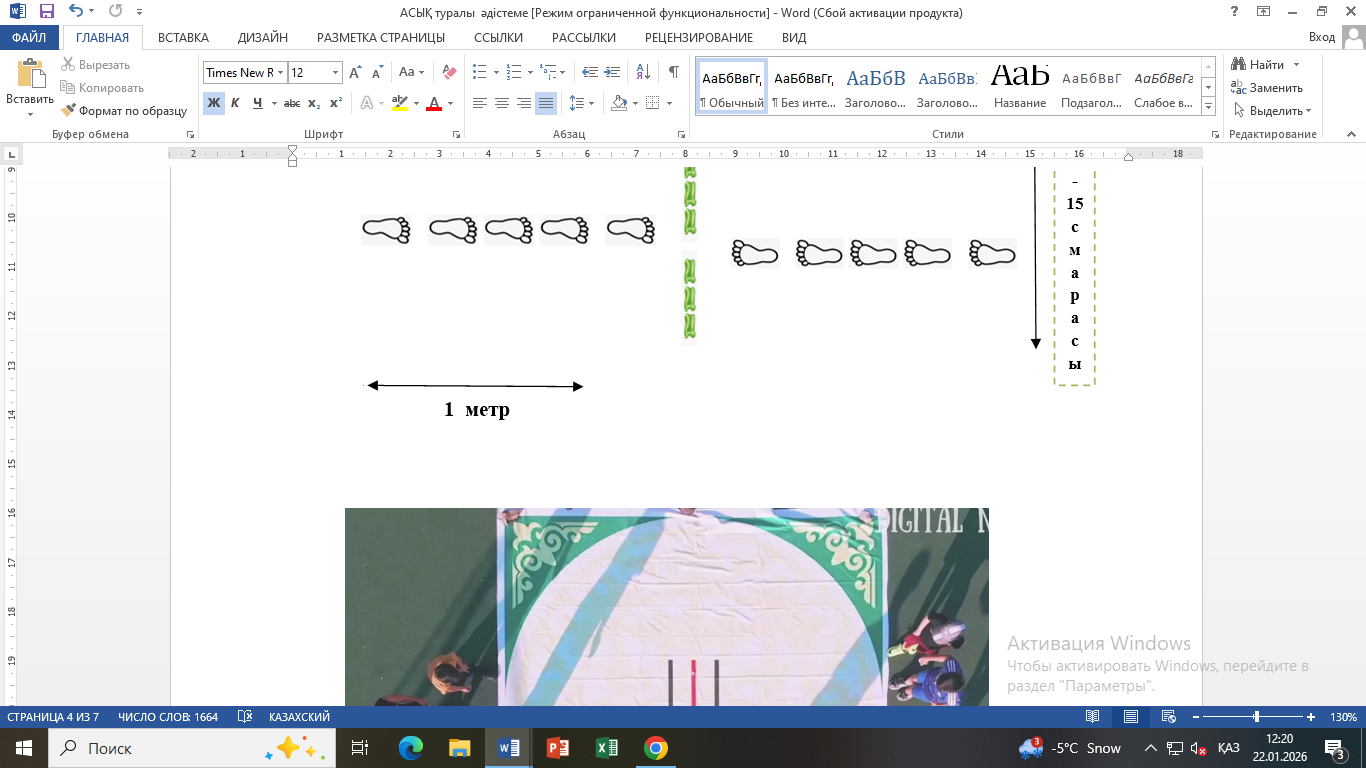This screenshot has height=768, width=1366.
Task: Redo the last undone action
Action: [115, 12]
